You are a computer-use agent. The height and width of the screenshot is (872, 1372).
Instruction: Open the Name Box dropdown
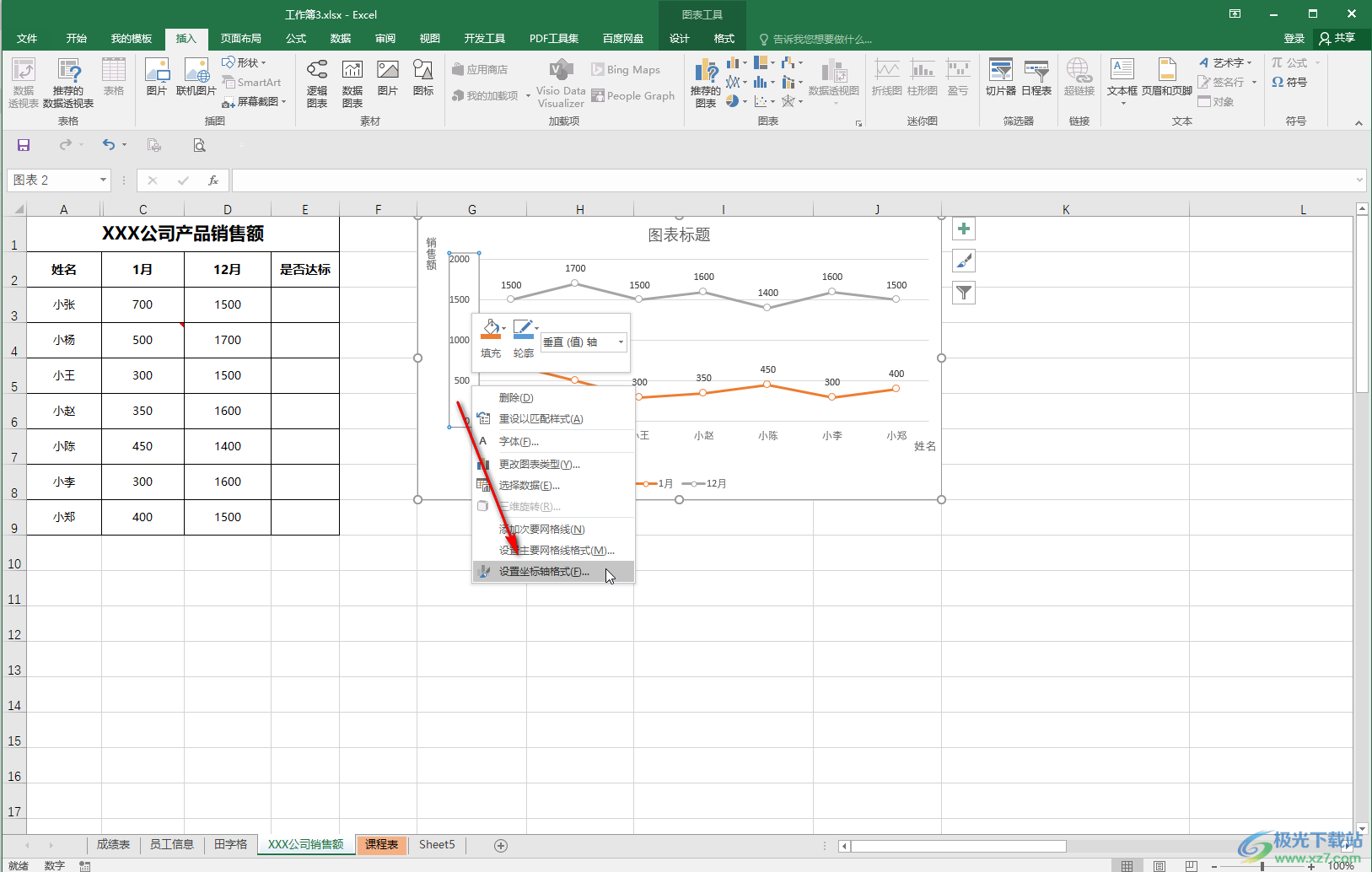103,180
